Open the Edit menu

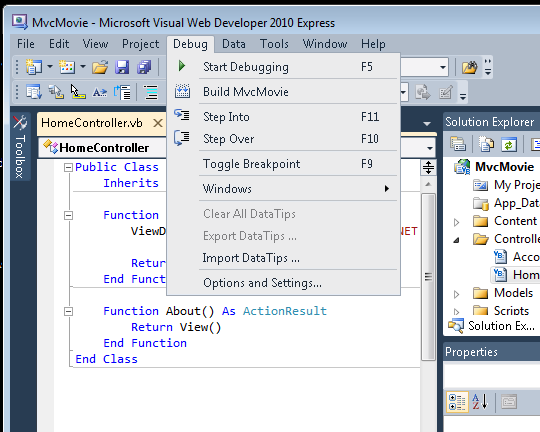pyautogui.click(x=59, y=44)
